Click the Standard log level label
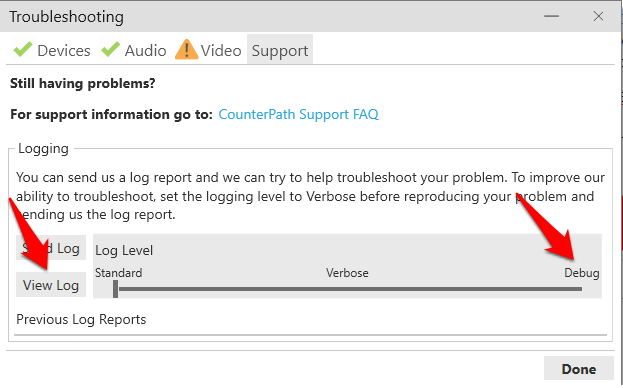 [118, 273]
